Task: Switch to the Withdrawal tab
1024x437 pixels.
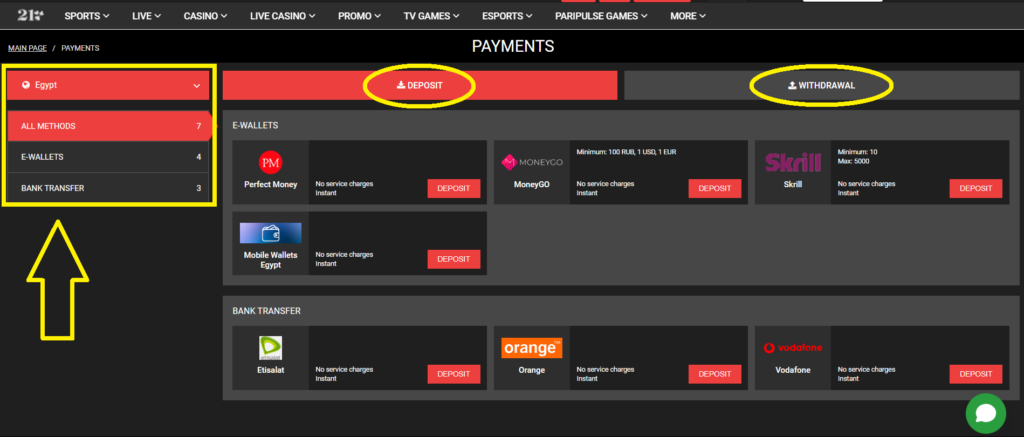Action: pyautogui.click(x=822, y=86)
